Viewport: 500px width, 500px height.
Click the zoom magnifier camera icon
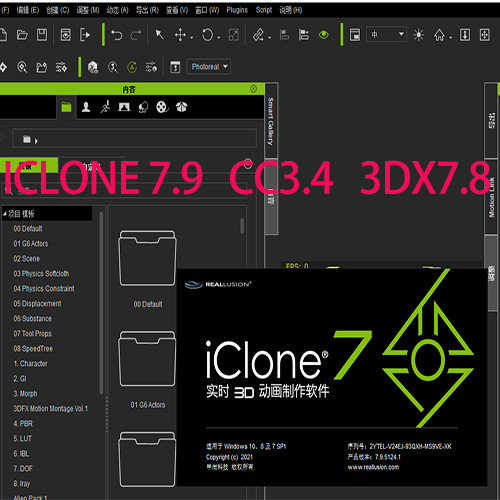pos(22,67)
